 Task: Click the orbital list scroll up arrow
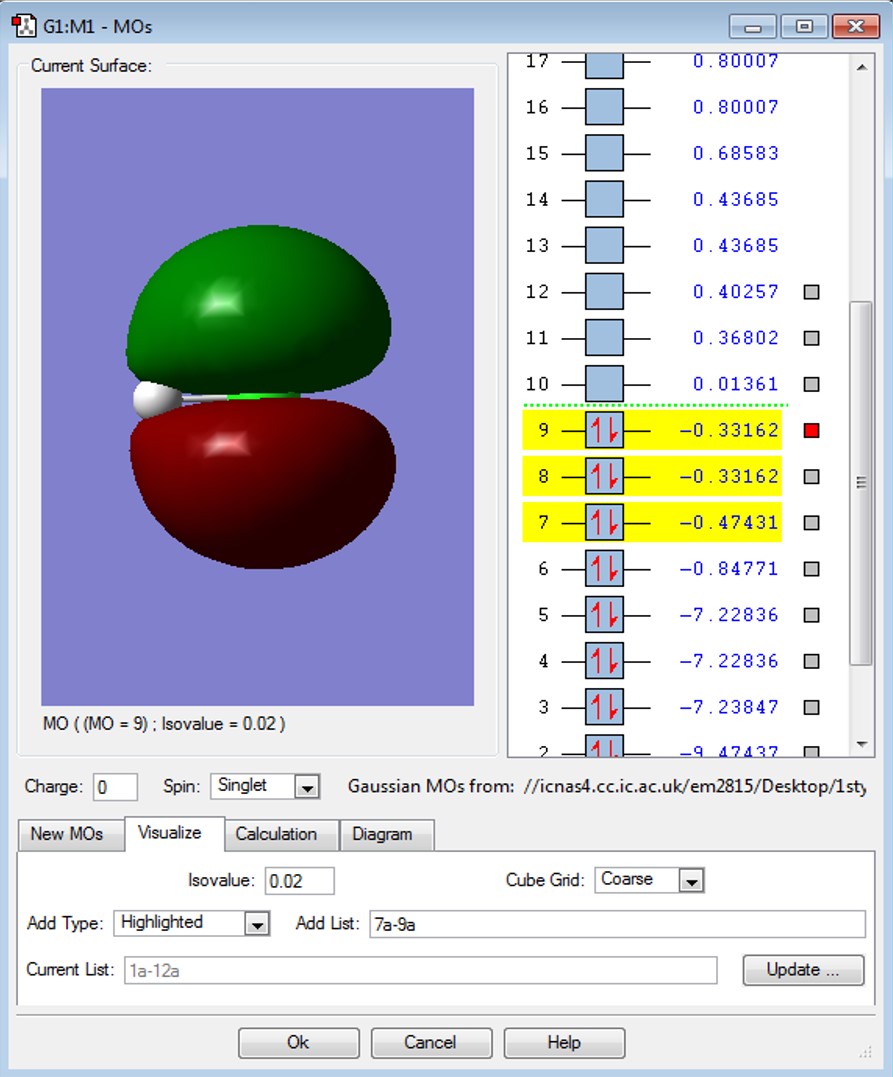coord(861,67)
